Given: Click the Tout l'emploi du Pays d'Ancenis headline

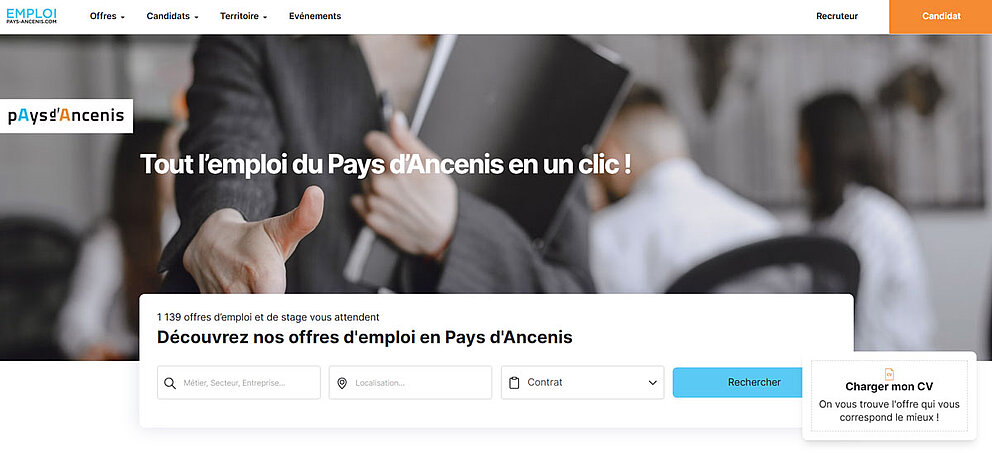Looking at the screenshot, I should (x=385, y=164).
